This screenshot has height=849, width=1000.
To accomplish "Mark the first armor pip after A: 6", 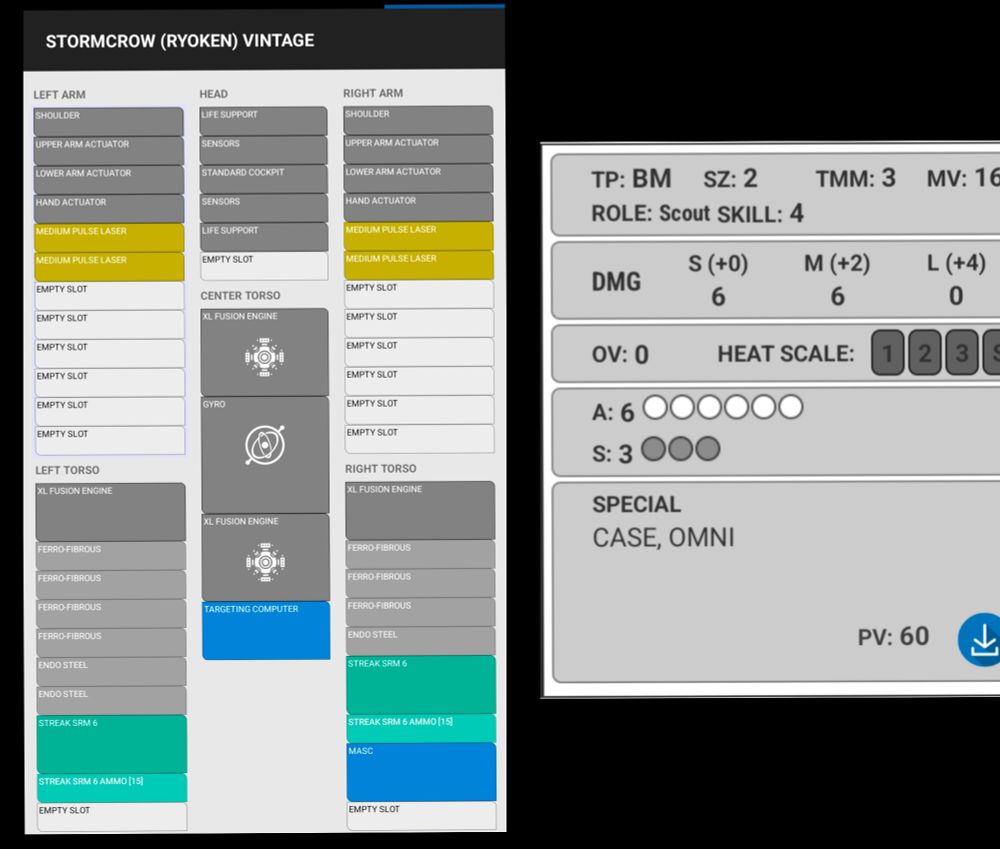I will point(655,407).
